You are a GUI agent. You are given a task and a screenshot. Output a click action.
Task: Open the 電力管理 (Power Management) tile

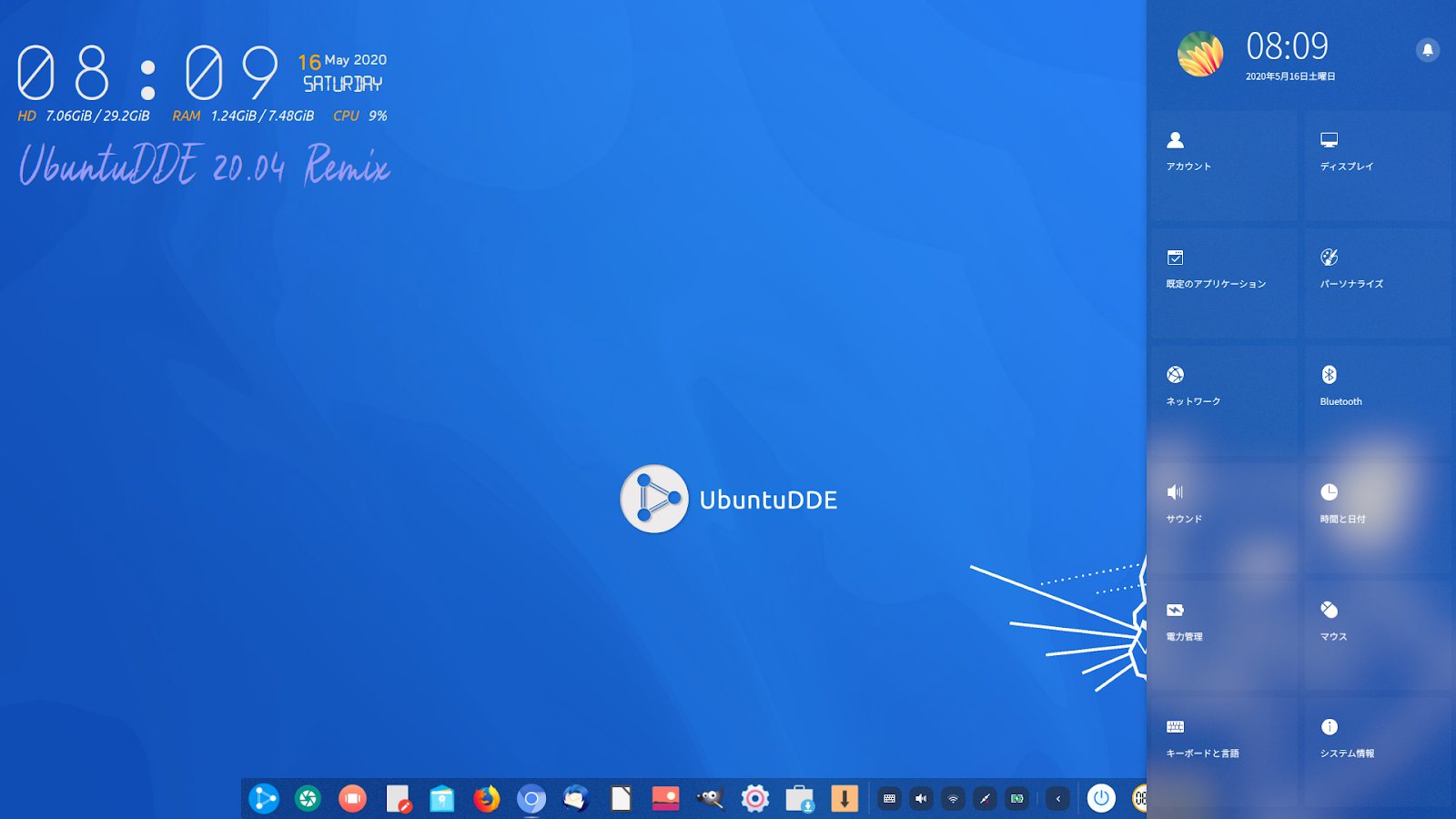coord(1224,635)
